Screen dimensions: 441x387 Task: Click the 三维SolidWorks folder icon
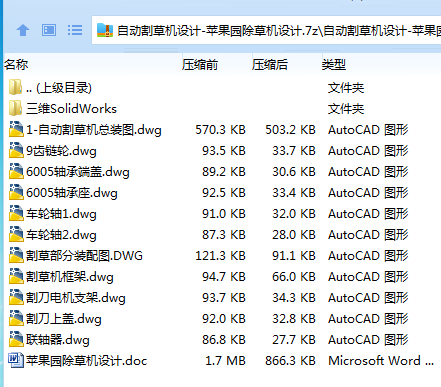pyautogui.click(x=15, y=108)
